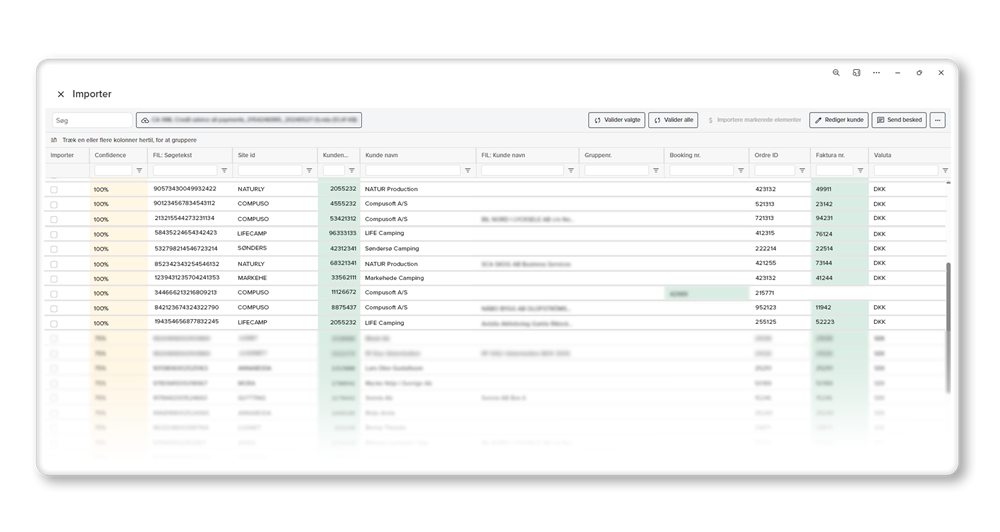Click the Rediger kunde button

(839, 120)
